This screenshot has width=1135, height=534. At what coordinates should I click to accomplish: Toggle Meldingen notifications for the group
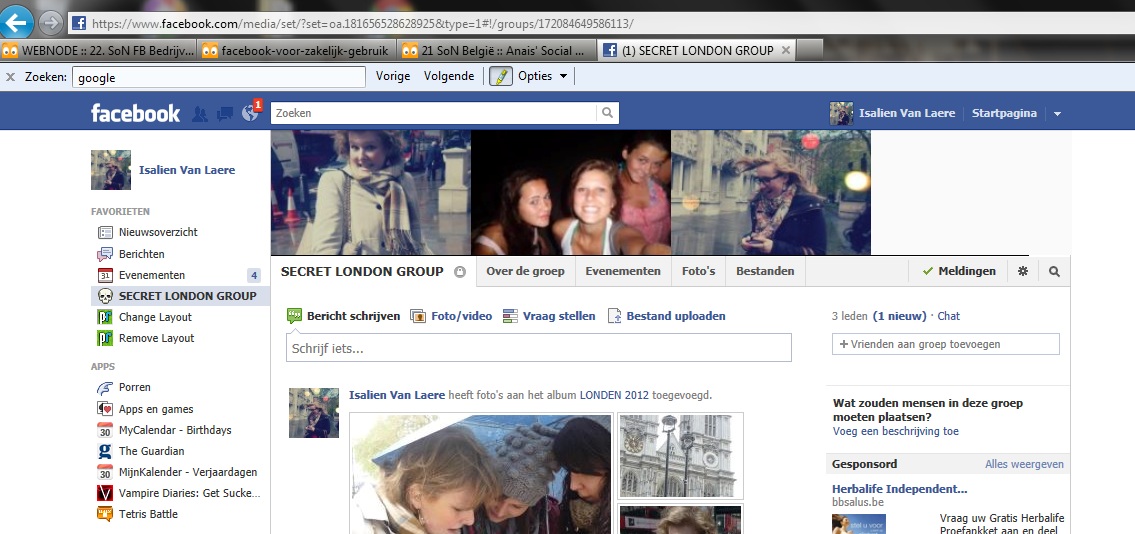pos(959,271)
